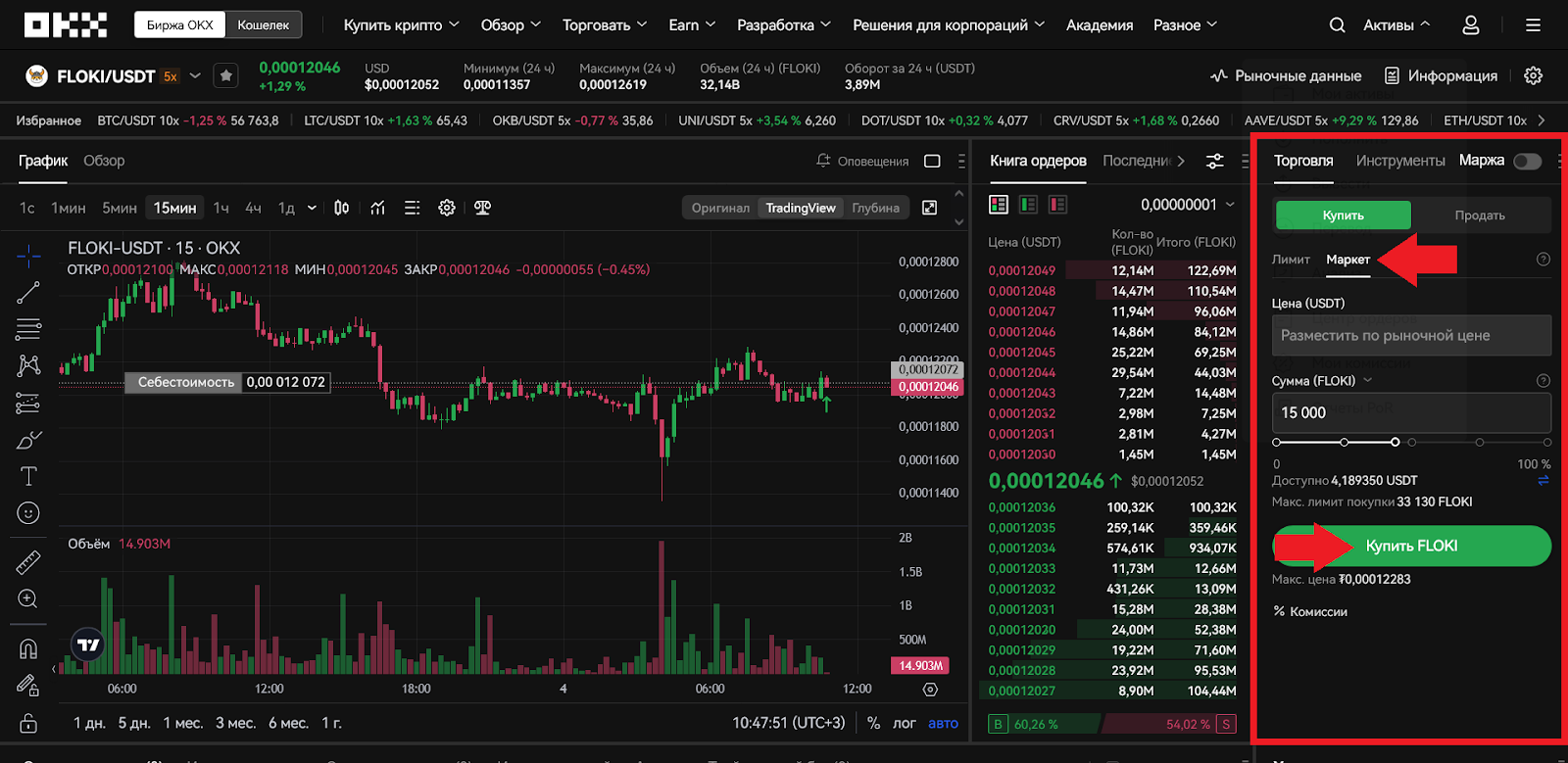The height and width of the screenshot is (763, 1568).
Task: Expand the Разное menu
Action: (x=1185, y=25)
